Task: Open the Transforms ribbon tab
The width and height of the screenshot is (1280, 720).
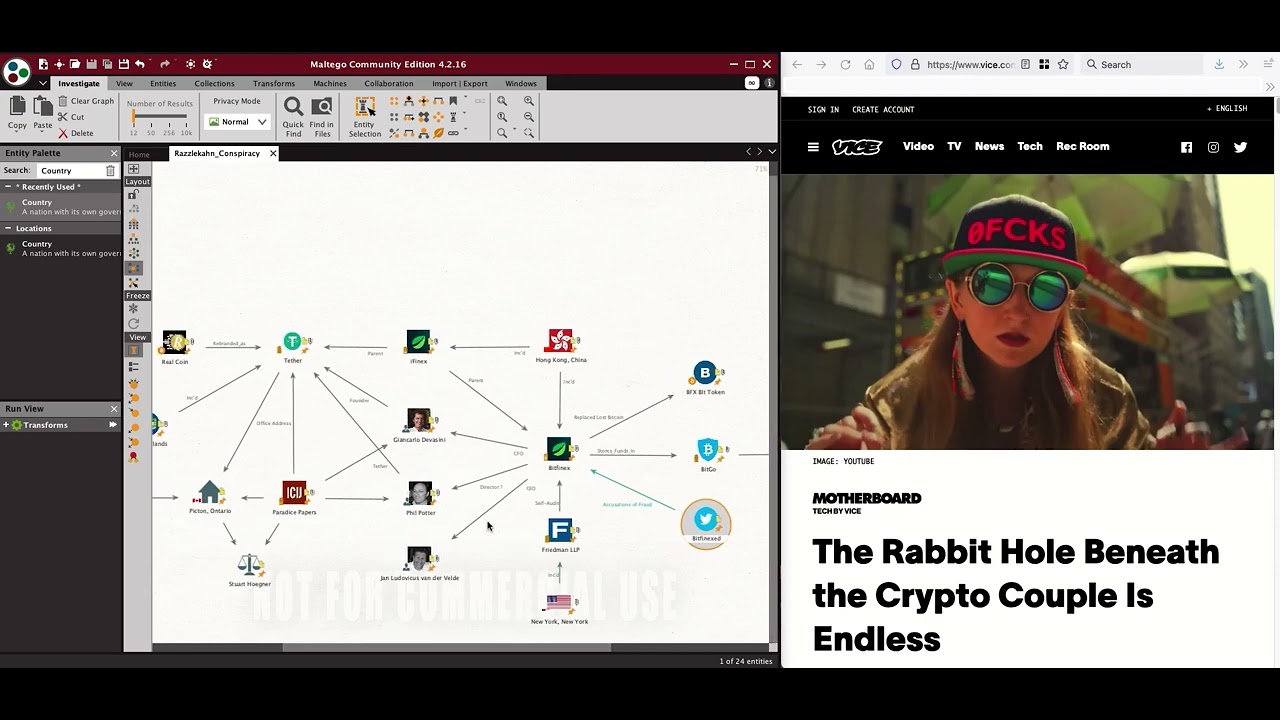Action: click(x=274, y=84)
